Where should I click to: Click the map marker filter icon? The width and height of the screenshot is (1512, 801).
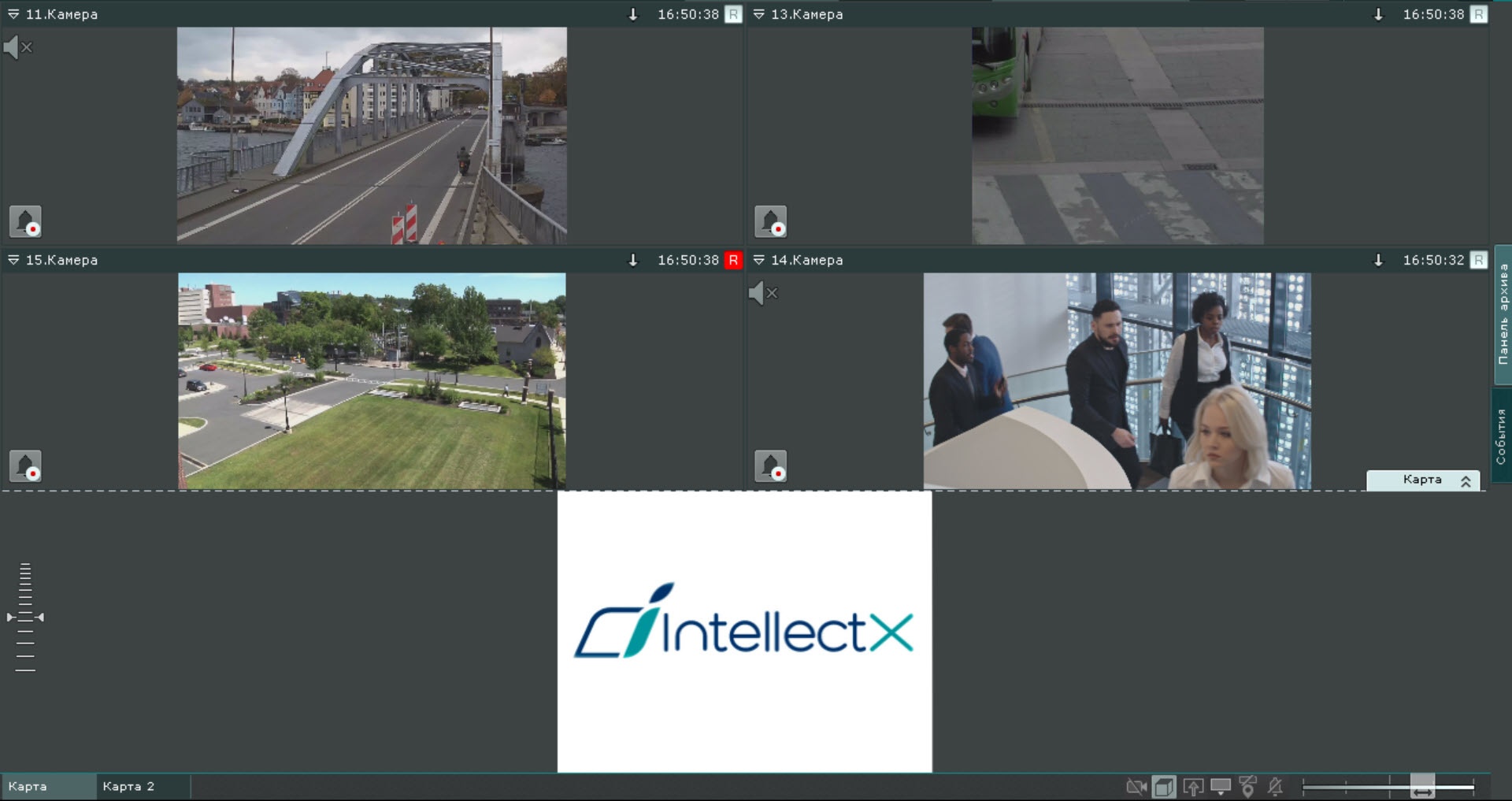pyautogui.click(x=1248, y=786)
